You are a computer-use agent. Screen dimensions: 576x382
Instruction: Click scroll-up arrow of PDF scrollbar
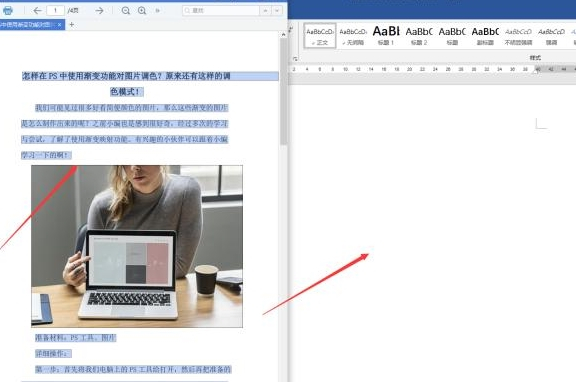click(x=283, y=35)
